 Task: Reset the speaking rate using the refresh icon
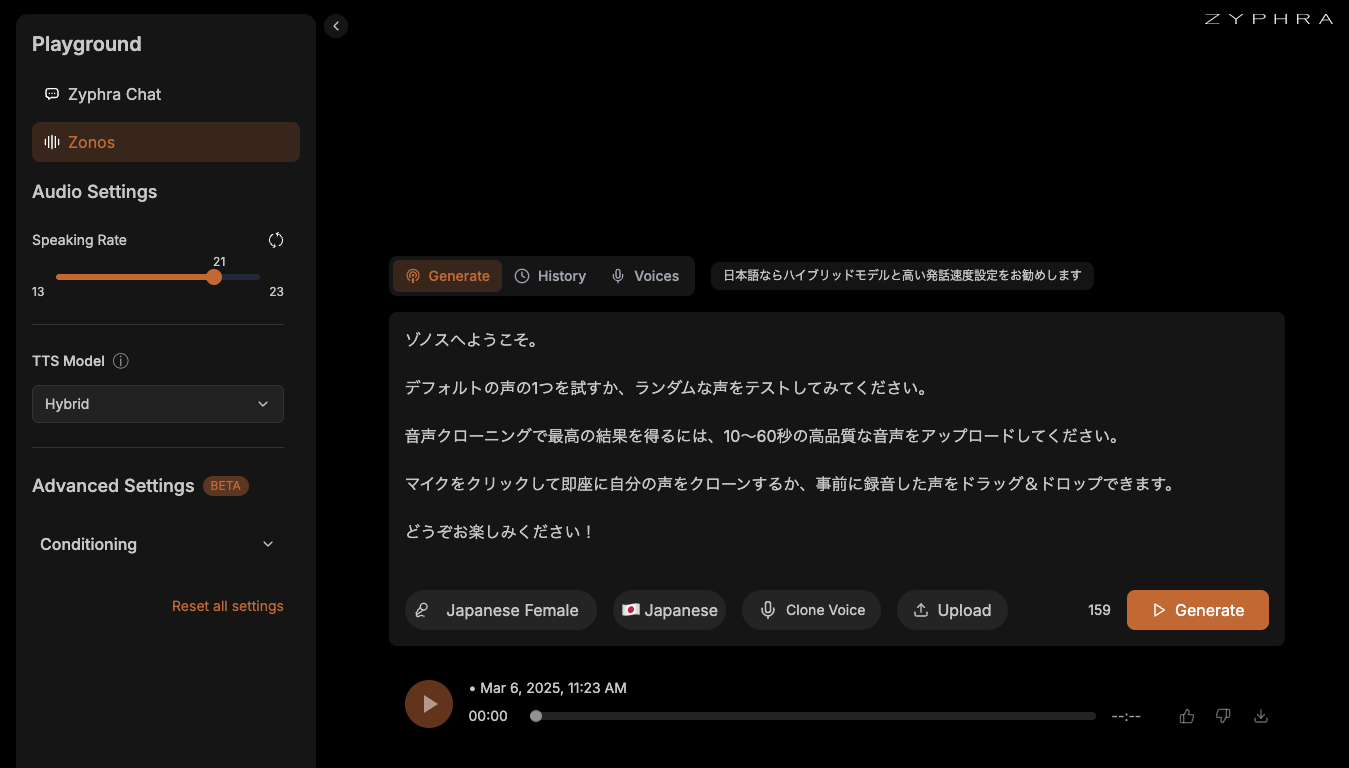click(x=276, y=240)
